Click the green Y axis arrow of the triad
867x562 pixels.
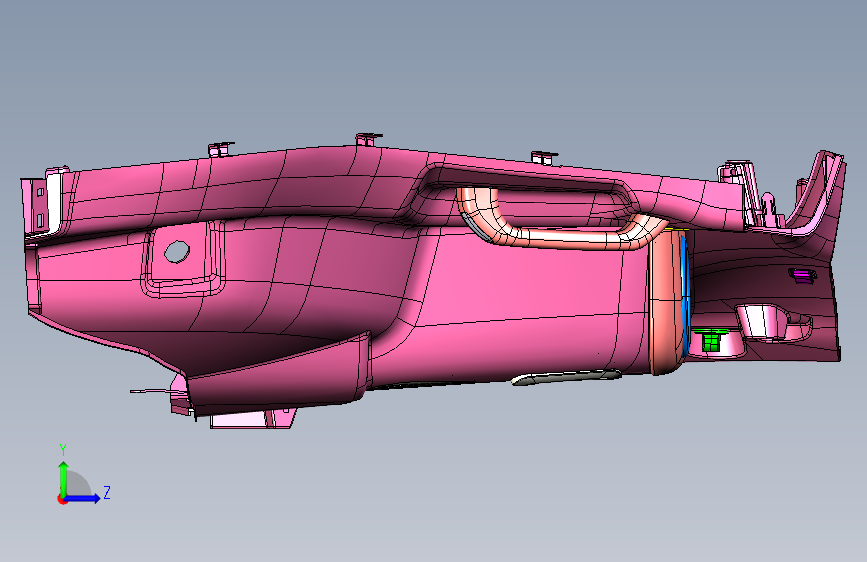[64, 479]
